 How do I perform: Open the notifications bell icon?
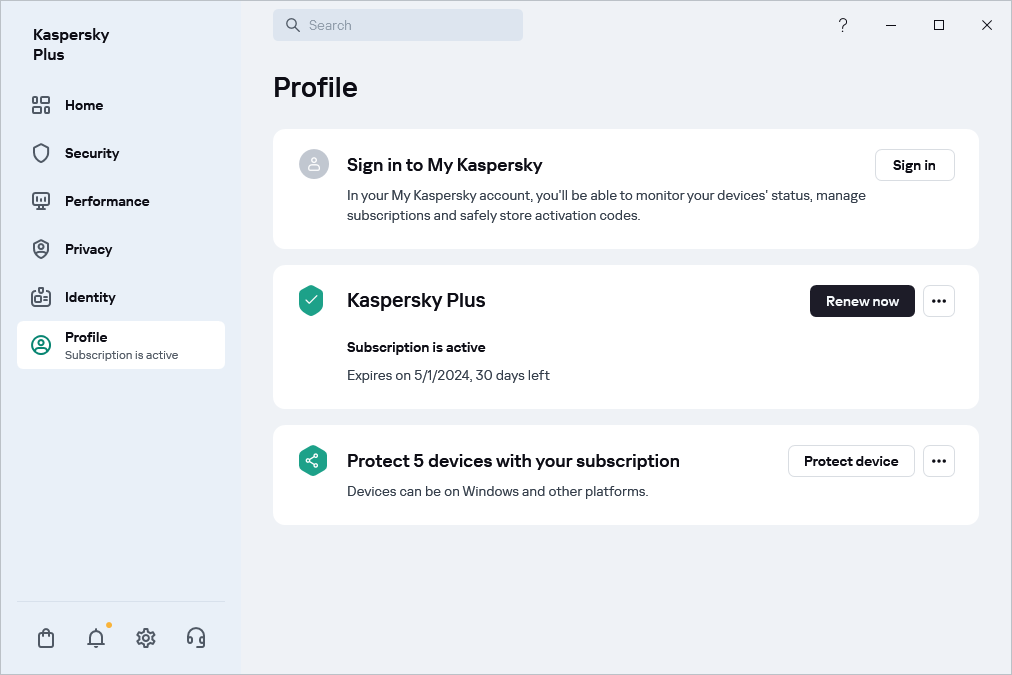tap(96, 638)
